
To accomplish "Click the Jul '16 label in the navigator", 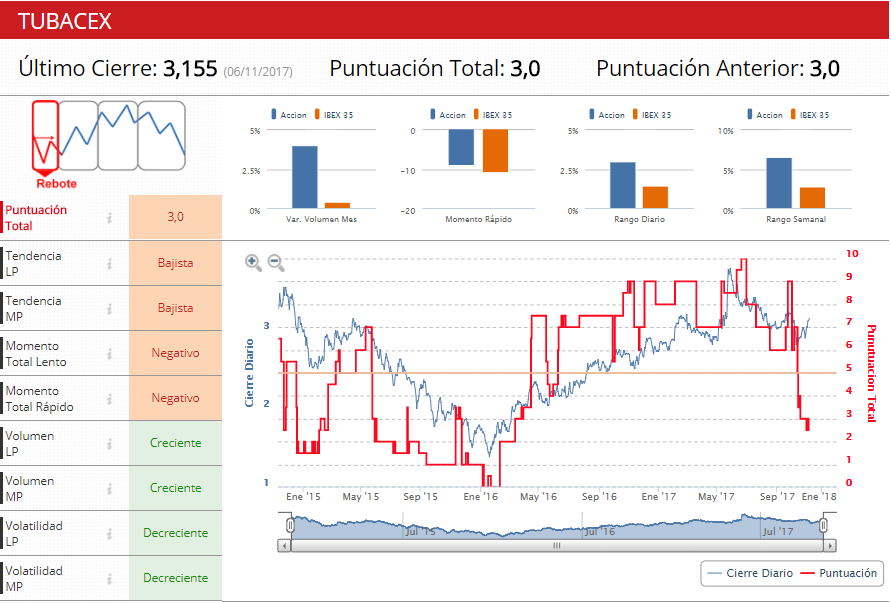I will 599,531.
